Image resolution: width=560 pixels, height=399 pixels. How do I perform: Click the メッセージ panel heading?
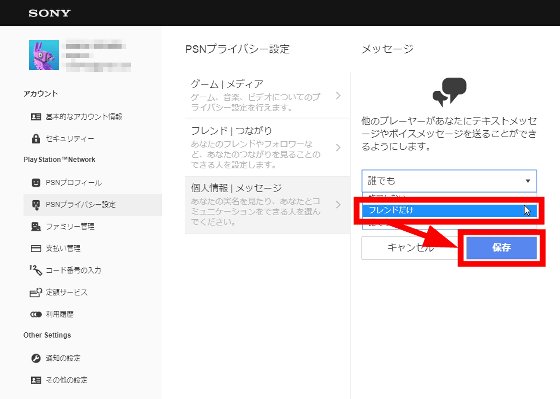tap(388, 49)
